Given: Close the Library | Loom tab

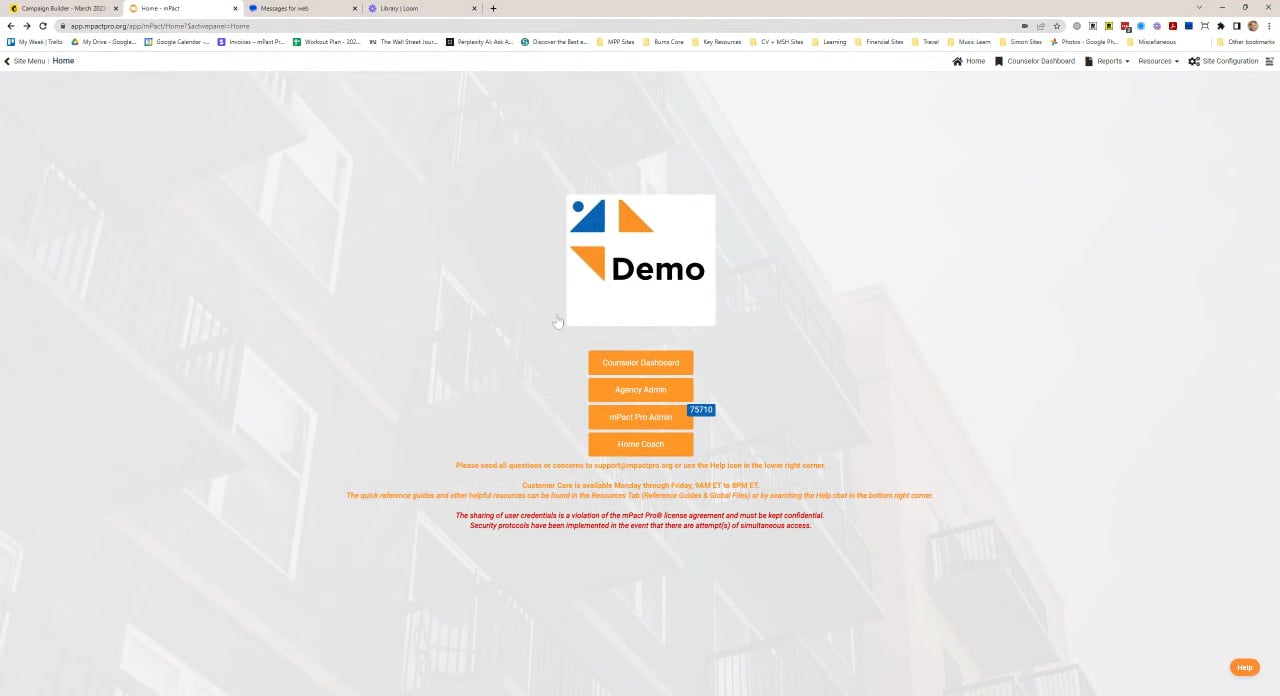Looking at the screenshot, I should 475,8.
